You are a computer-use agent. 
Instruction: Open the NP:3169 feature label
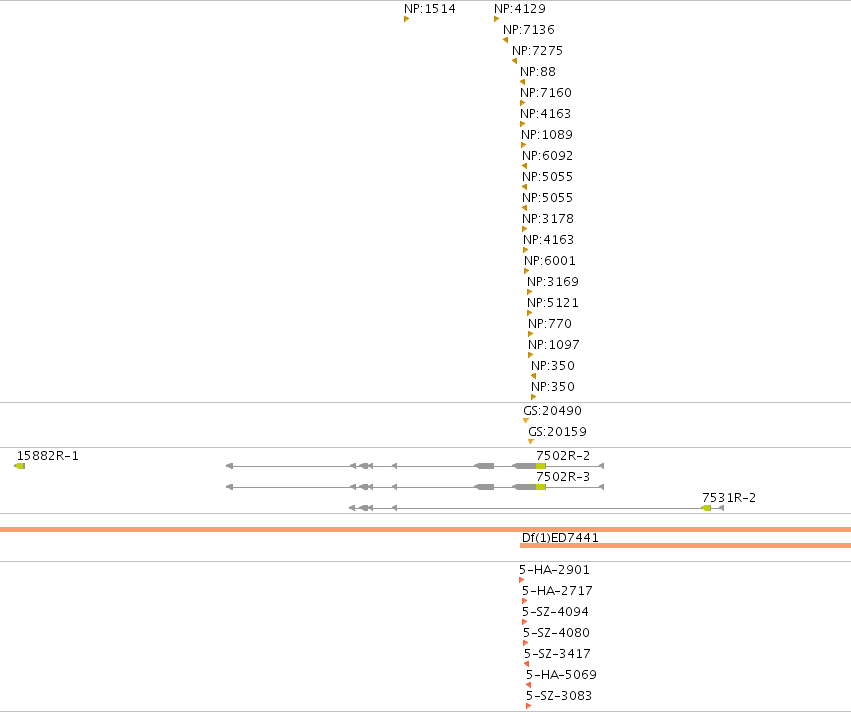pyautogui.click(x=553, y=282)
